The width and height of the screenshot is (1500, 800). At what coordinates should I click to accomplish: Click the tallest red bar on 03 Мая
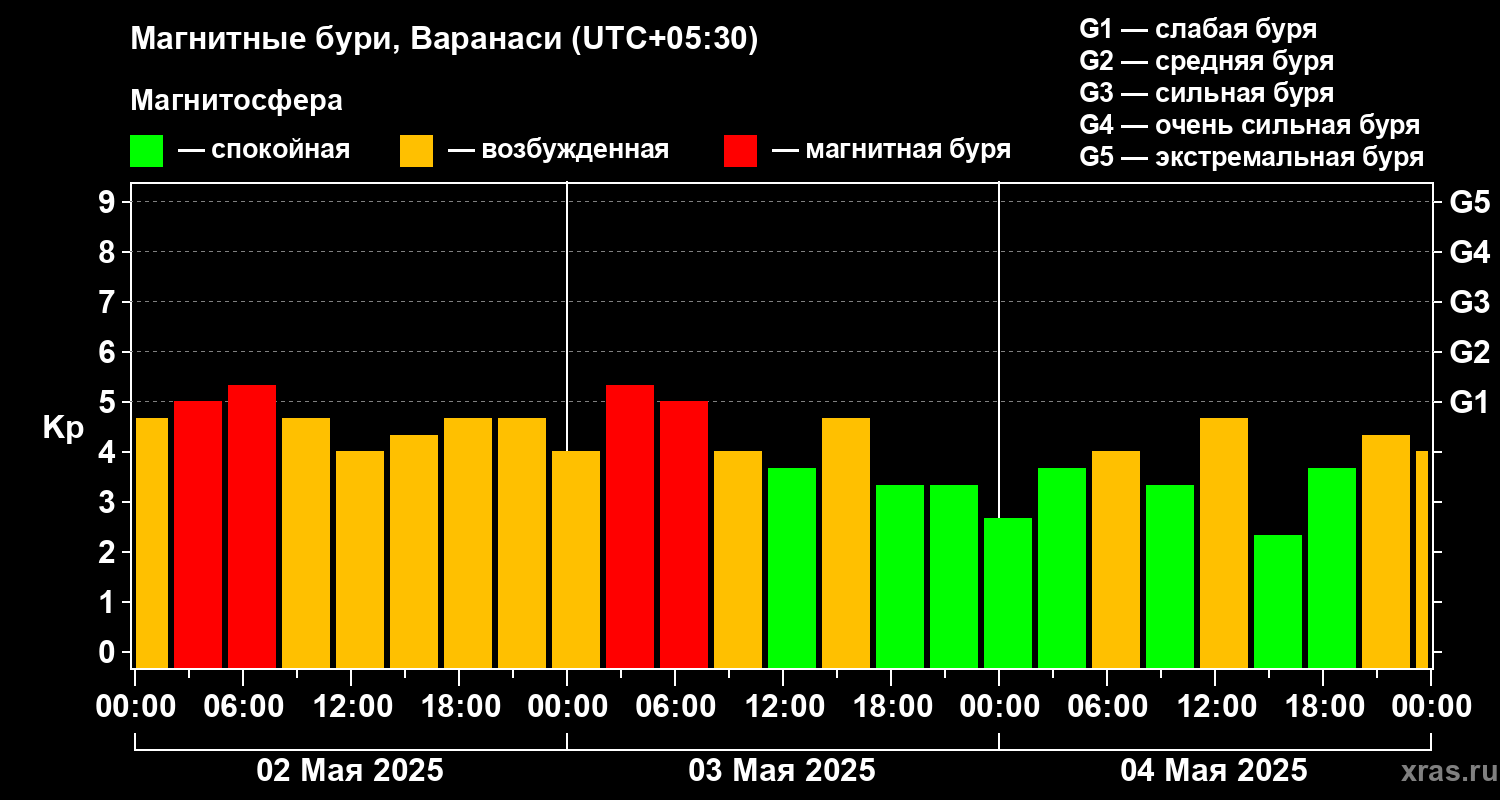click(x=630, y=526)
